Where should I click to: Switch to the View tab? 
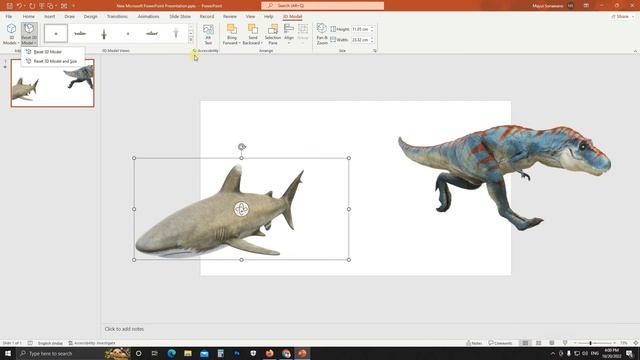(x=250, y=16)
